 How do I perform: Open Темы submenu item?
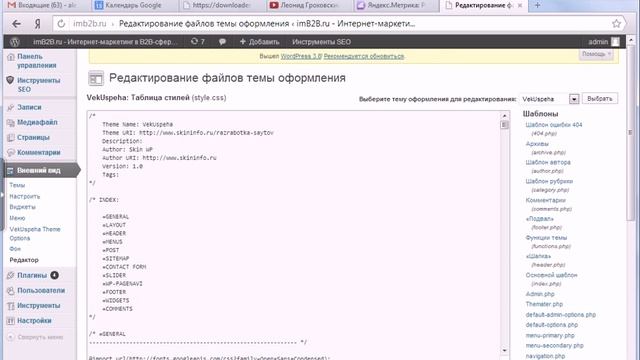[x=17, y=185]
